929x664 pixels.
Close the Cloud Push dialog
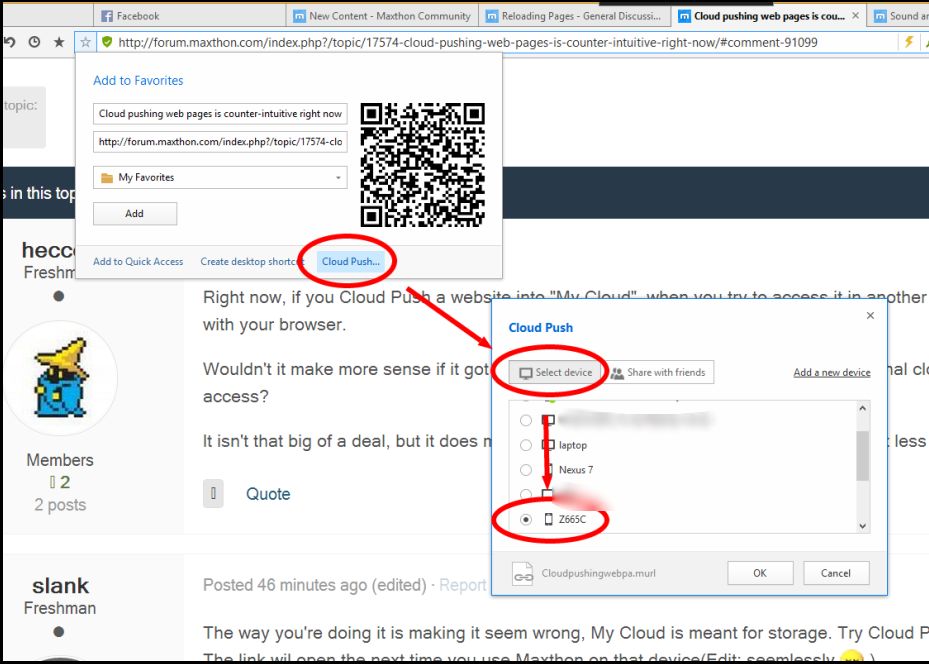point(870,315)
